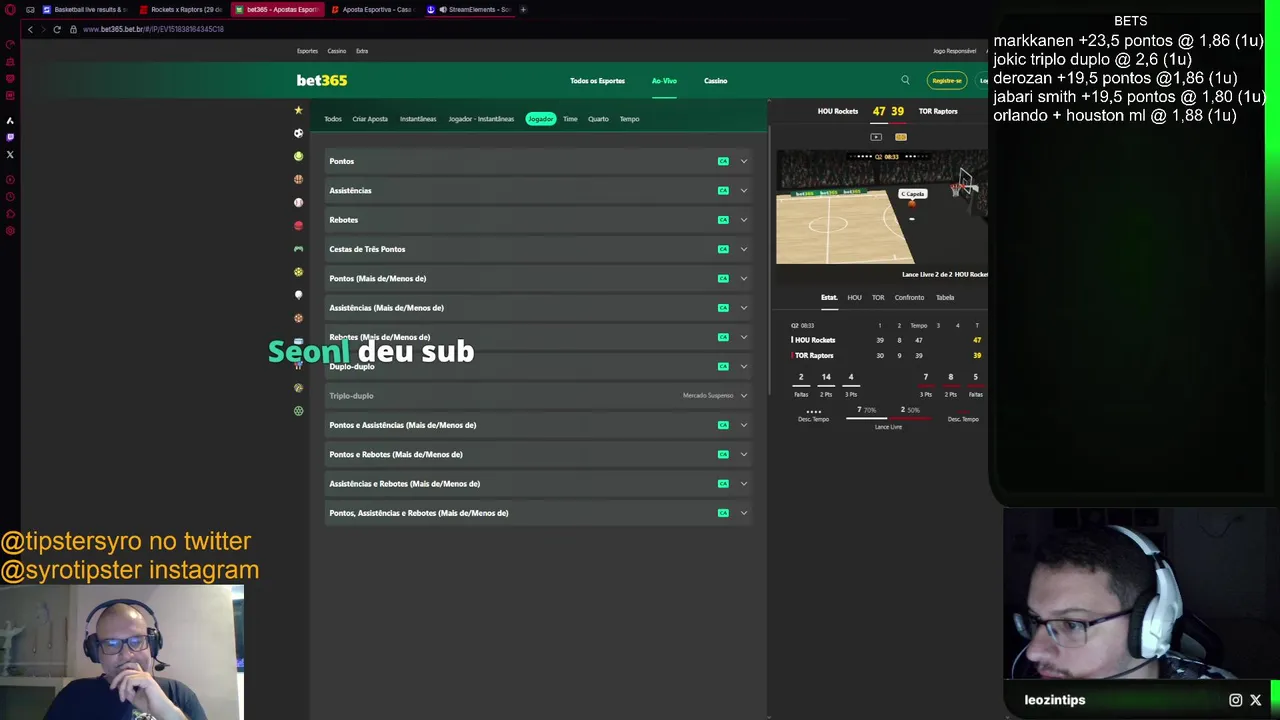Select the baseball sport icon
This screenshot has height=720, width=1280.
click(x=298, y=202)
